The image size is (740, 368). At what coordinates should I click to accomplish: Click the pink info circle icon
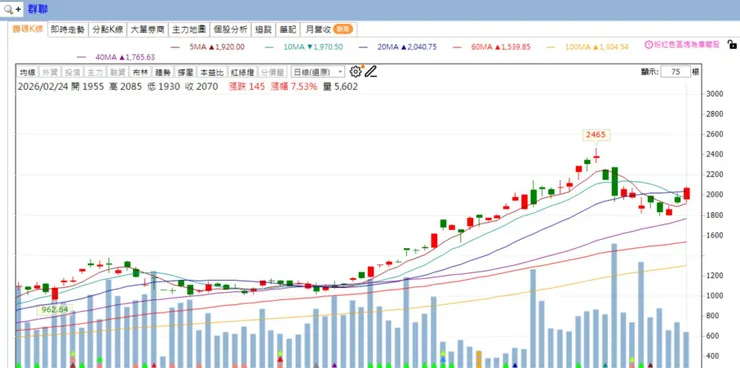tap(648, 45)
